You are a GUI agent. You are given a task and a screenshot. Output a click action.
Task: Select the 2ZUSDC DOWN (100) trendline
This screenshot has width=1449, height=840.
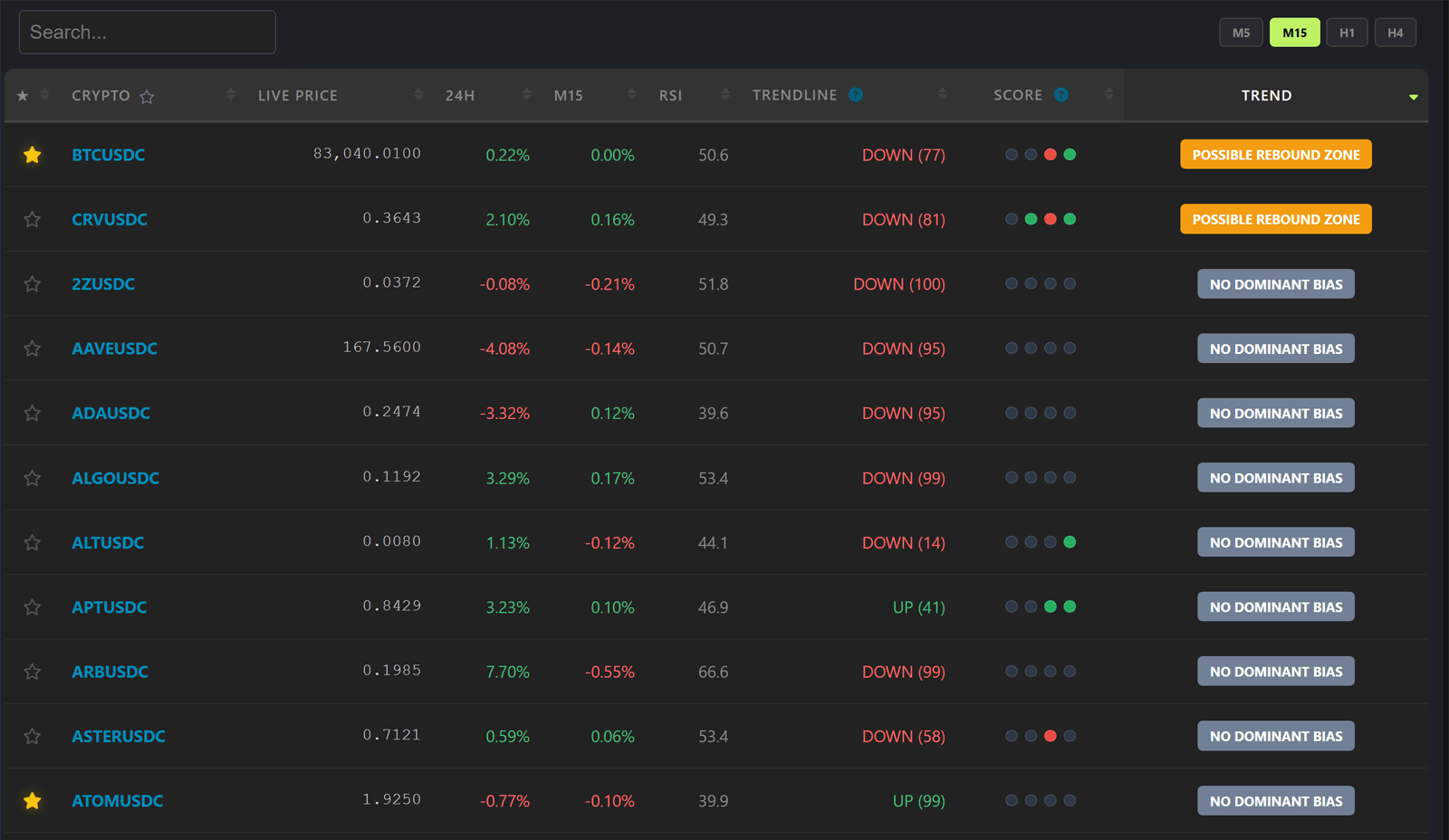tap(898, 284)
